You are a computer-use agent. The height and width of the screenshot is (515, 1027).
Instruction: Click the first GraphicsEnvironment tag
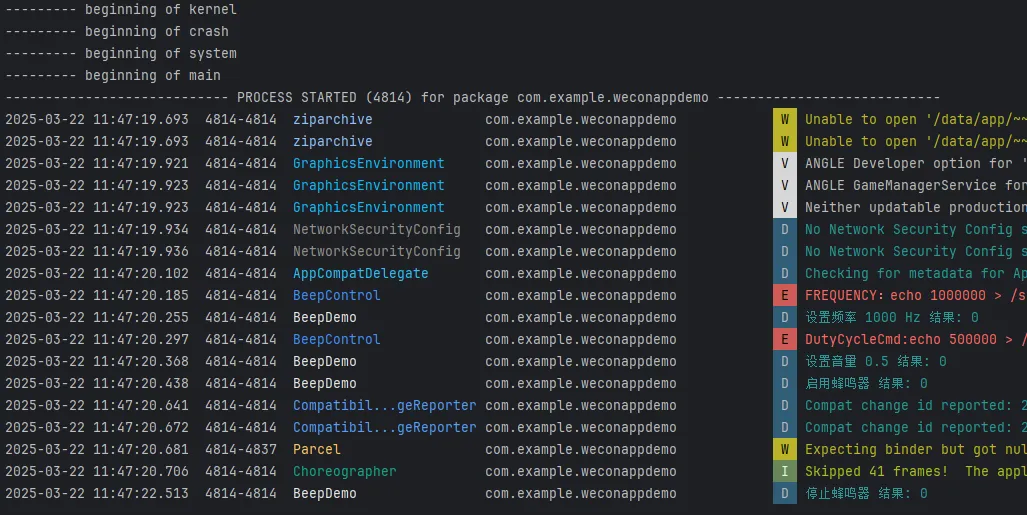(x=368, y=164)
